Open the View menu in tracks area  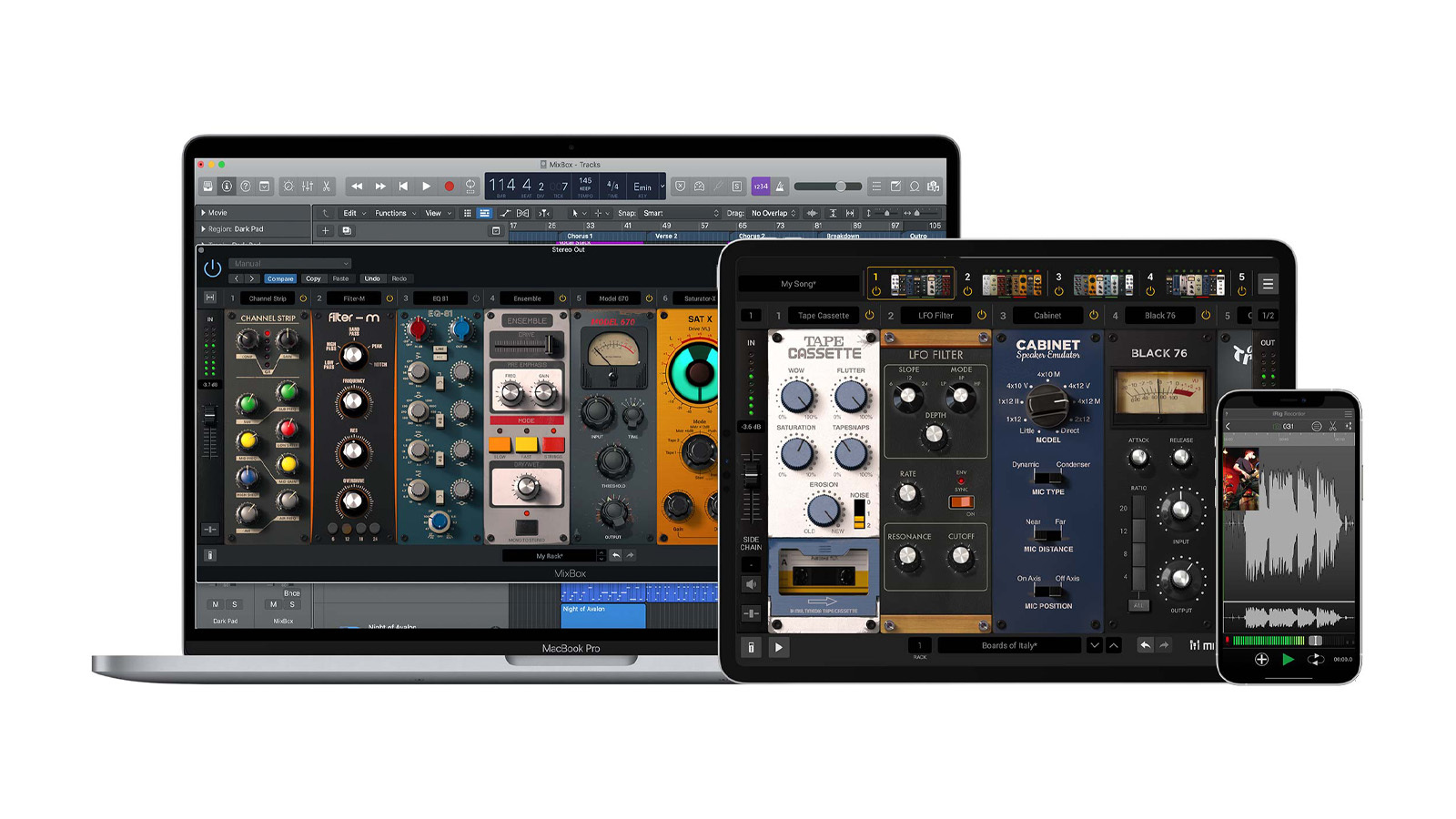[x=438, y=213]
